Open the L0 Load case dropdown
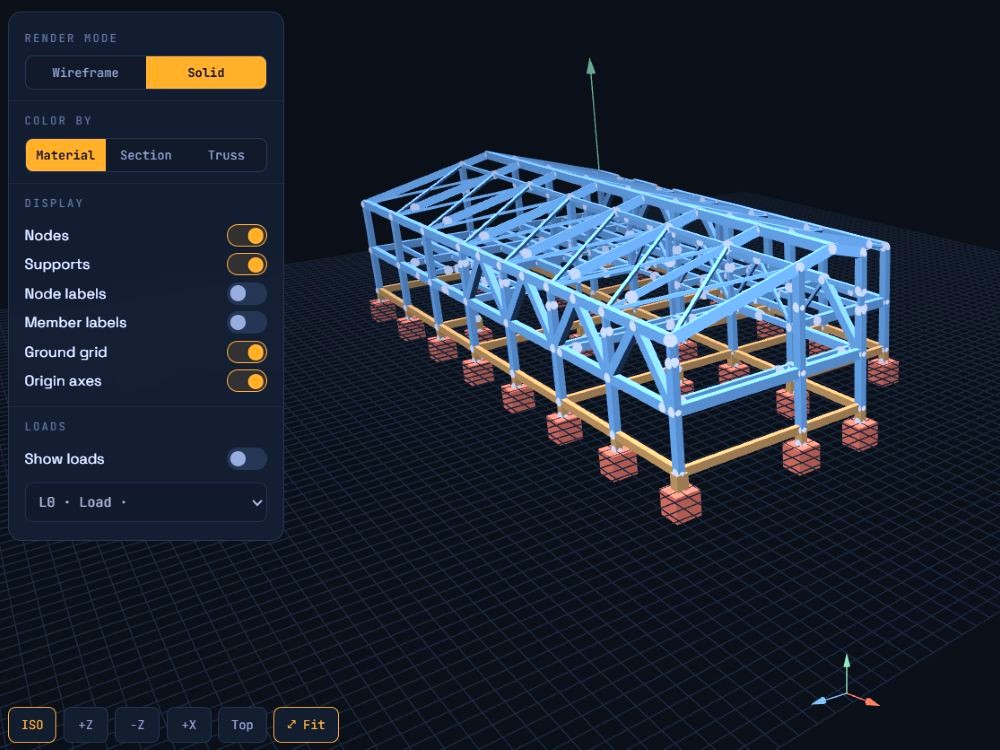This screenshot has width=1000, height=750. click(146, 503)
